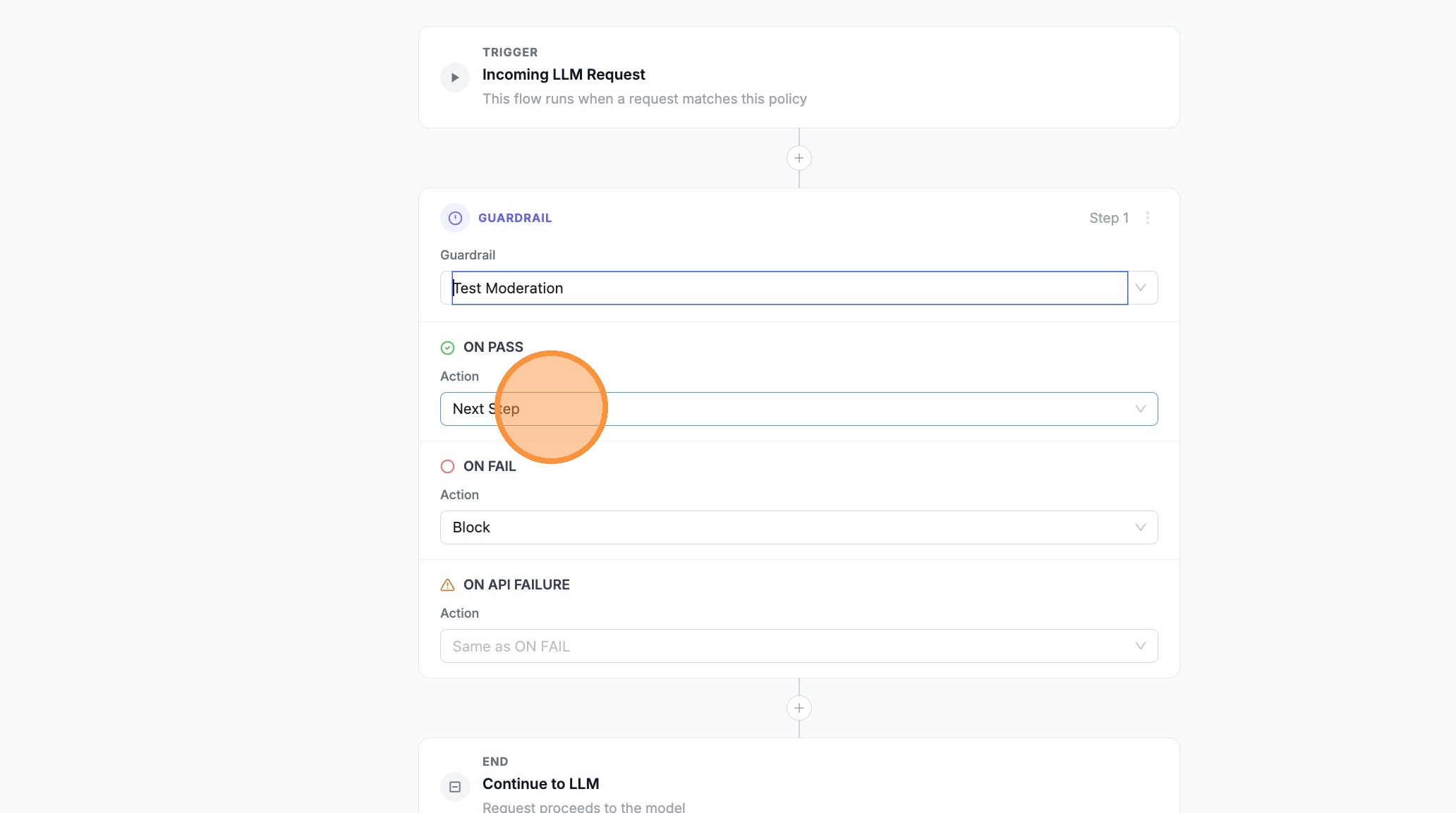Open the ON FAIL Block action dropdown
Viewport: 1456px width, 813px height.
coord(799,527)
